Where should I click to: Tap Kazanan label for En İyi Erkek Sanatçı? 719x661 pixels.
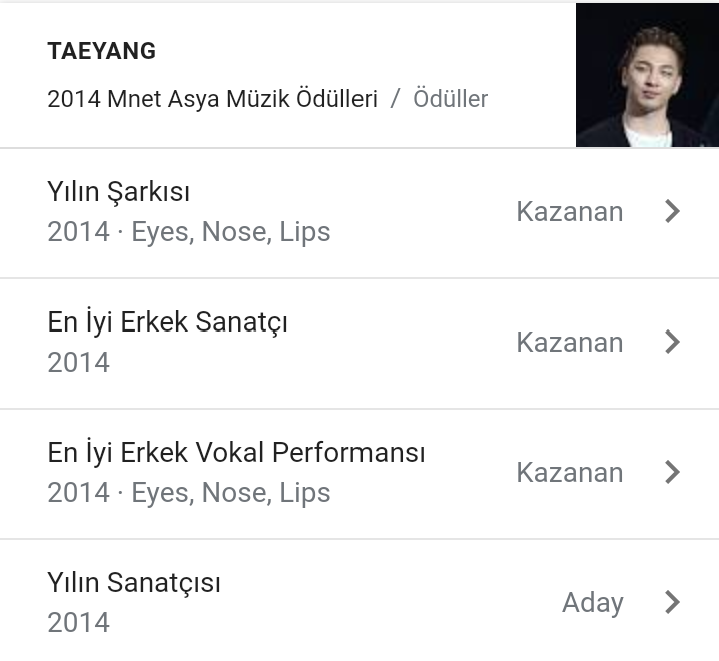click(x=569, y=342)
